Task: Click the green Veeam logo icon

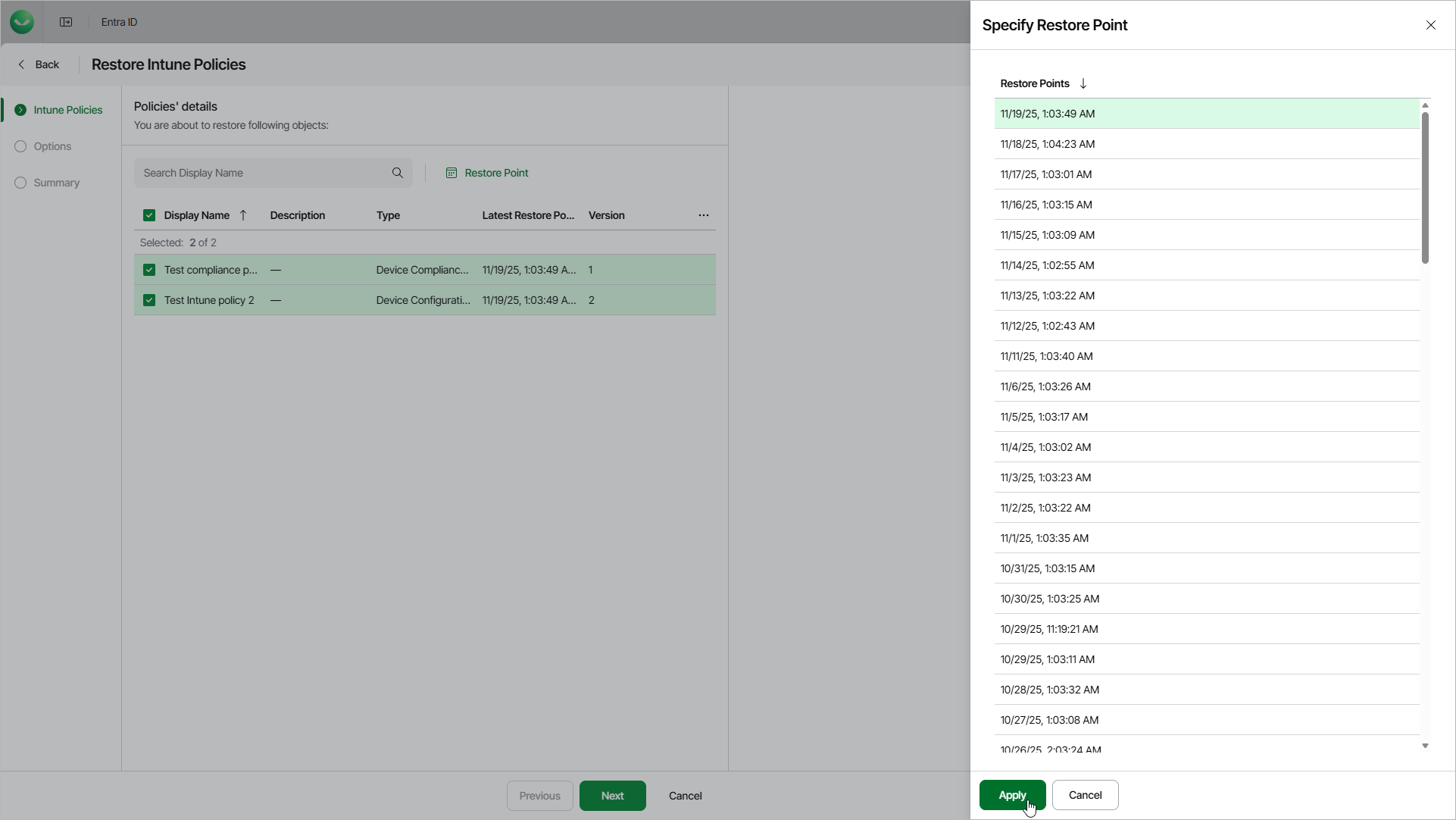Action: point(22,22)
